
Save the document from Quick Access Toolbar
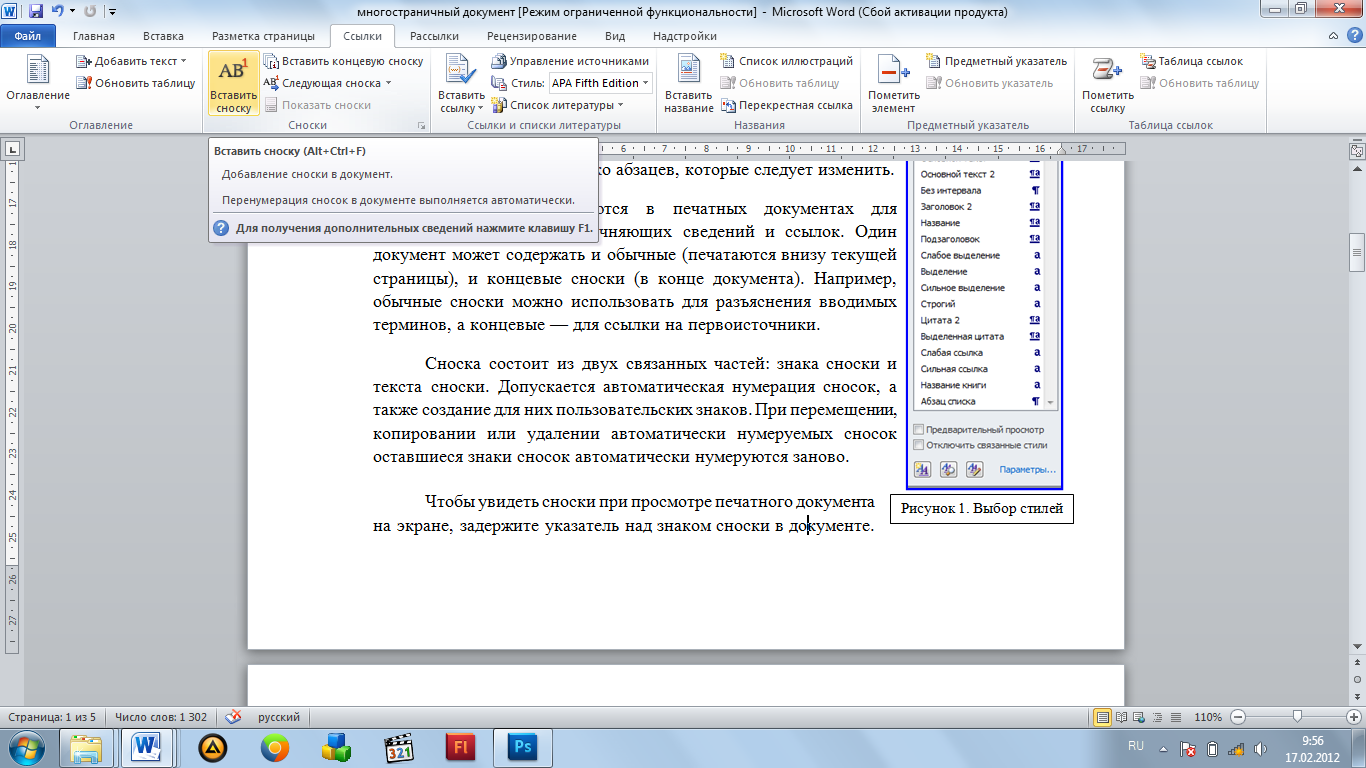pos(36,12)
